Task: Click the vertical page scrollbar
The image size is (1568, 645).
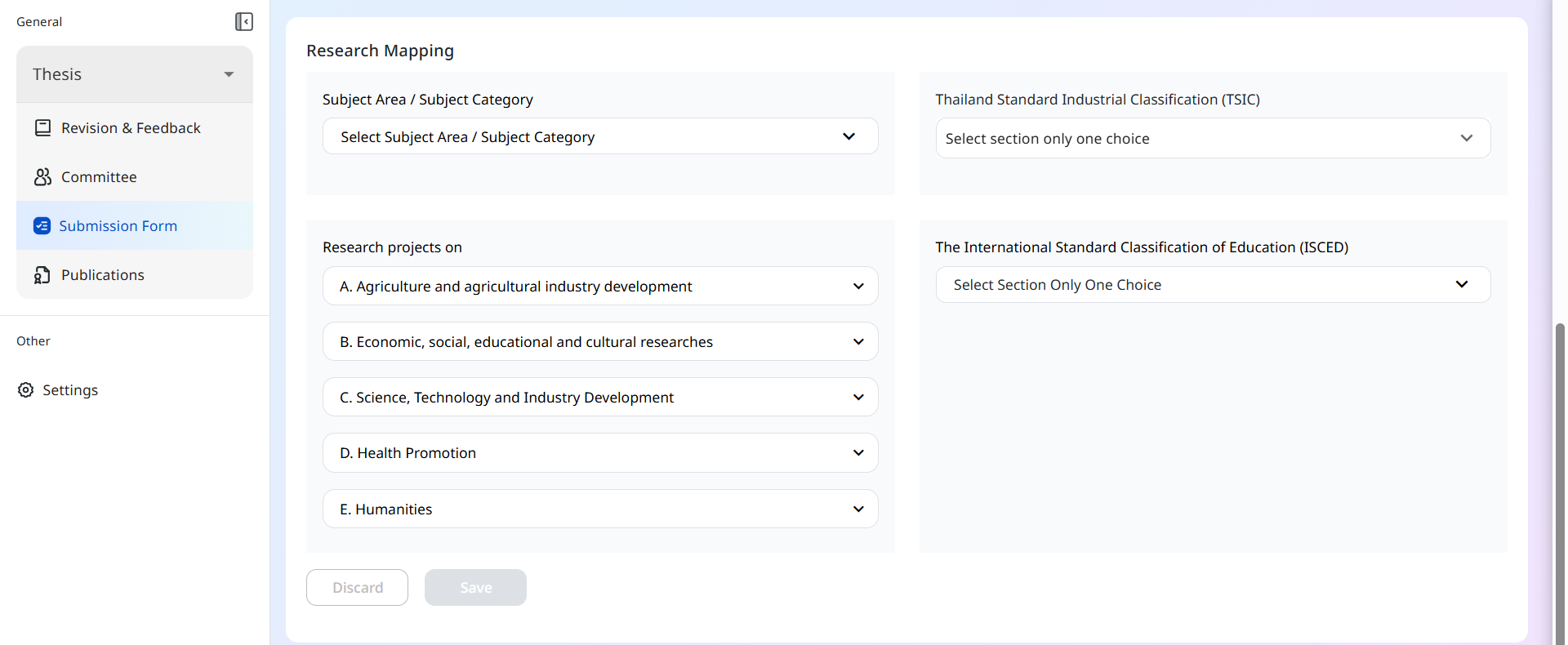Action: (x=1560, y=482)
